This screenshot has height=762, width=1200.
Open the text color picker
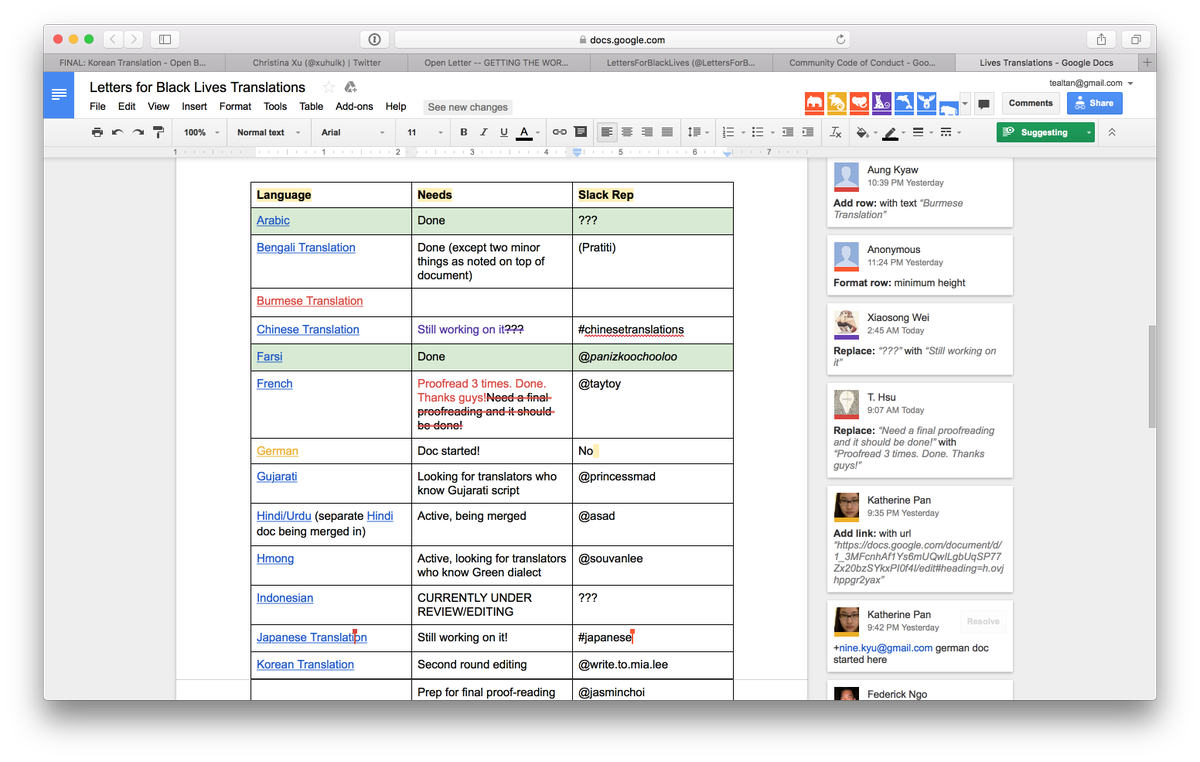point(523,132)
